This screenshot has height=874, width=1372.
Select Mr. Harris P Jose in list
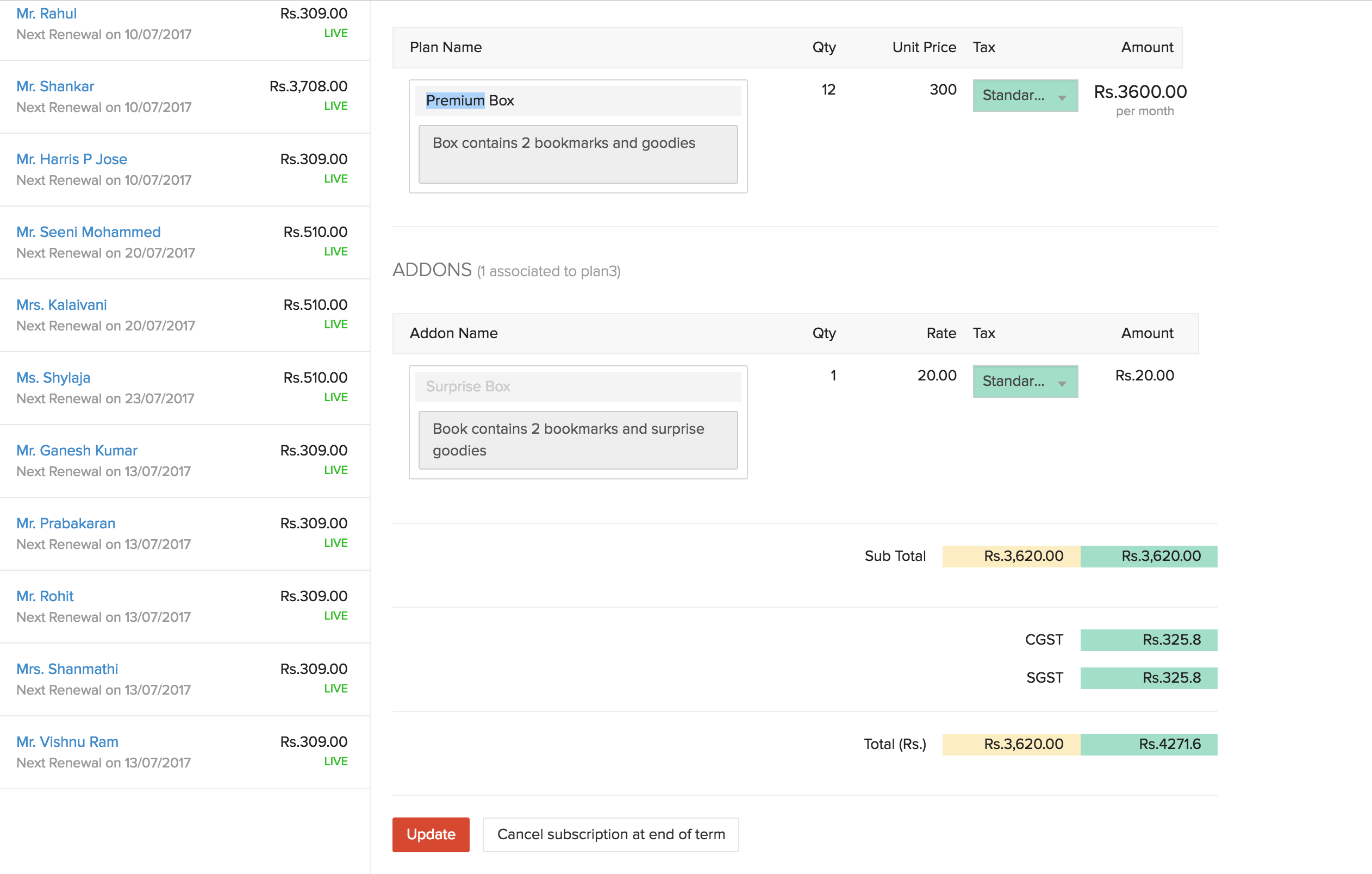(x=72, y=160)
